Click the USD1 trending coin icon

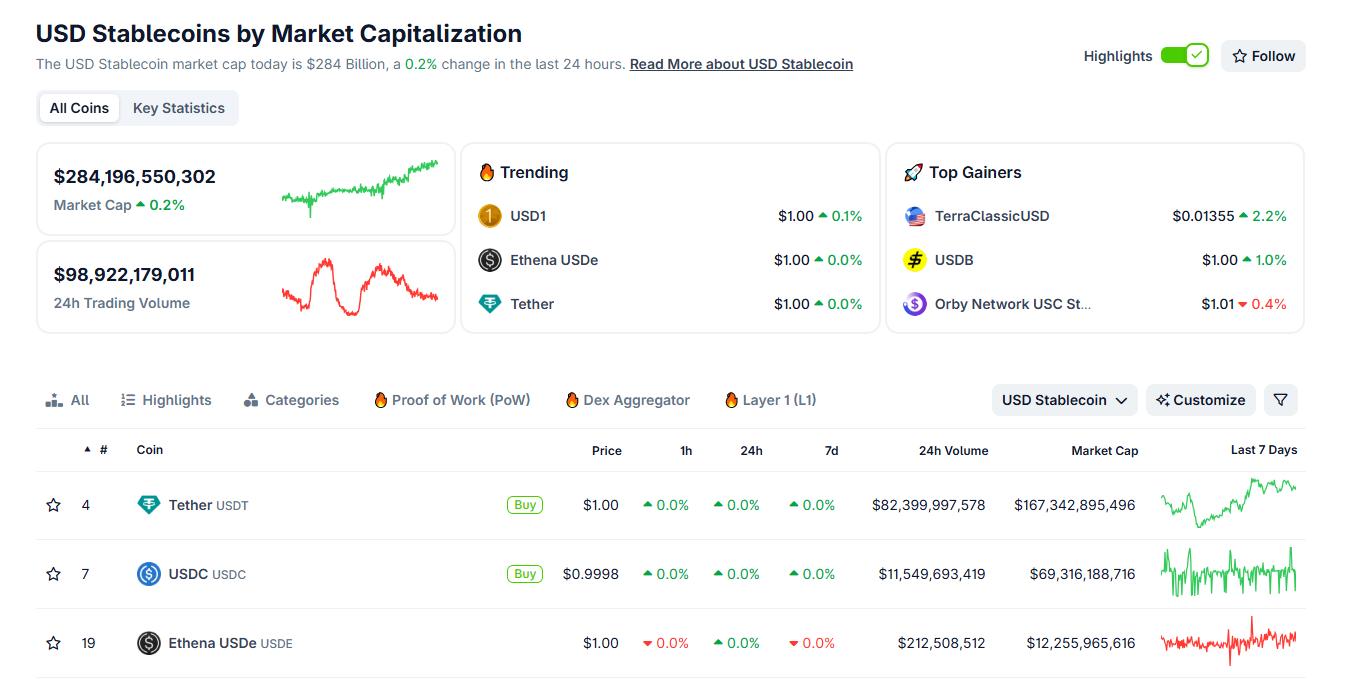489,216
